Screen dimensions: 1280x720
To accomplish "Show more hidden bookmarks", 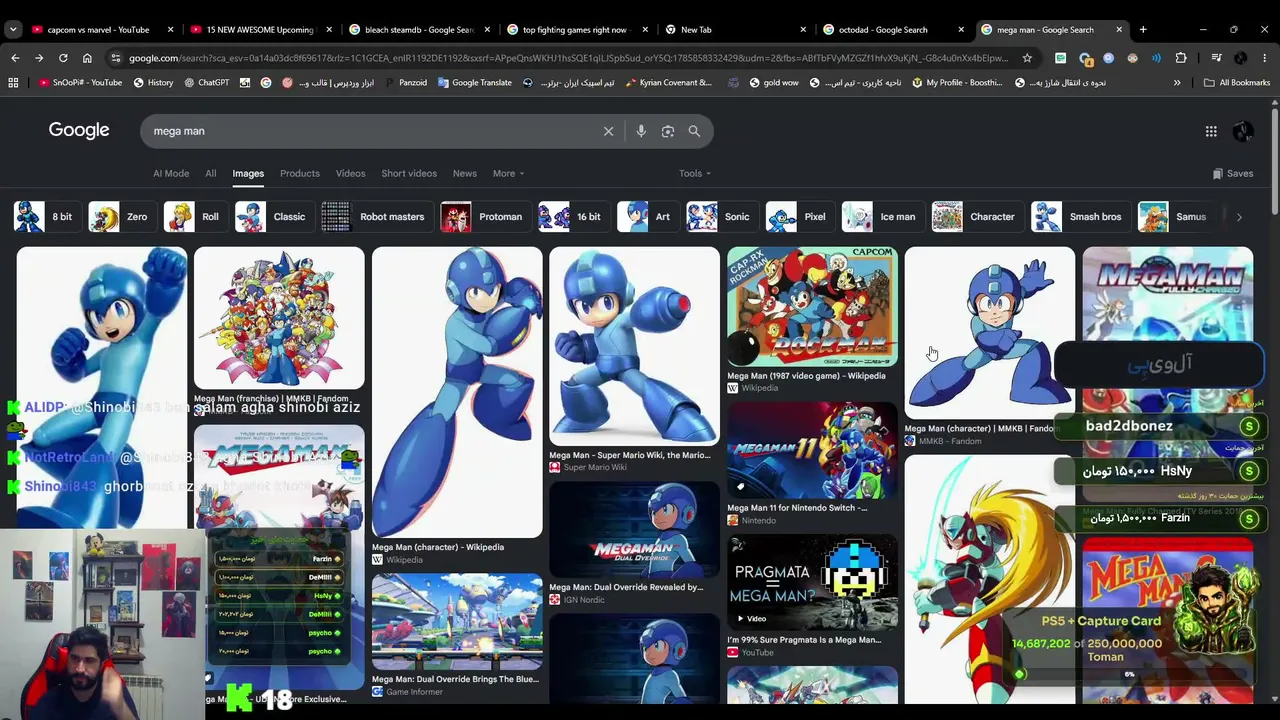I will 1177,83.
